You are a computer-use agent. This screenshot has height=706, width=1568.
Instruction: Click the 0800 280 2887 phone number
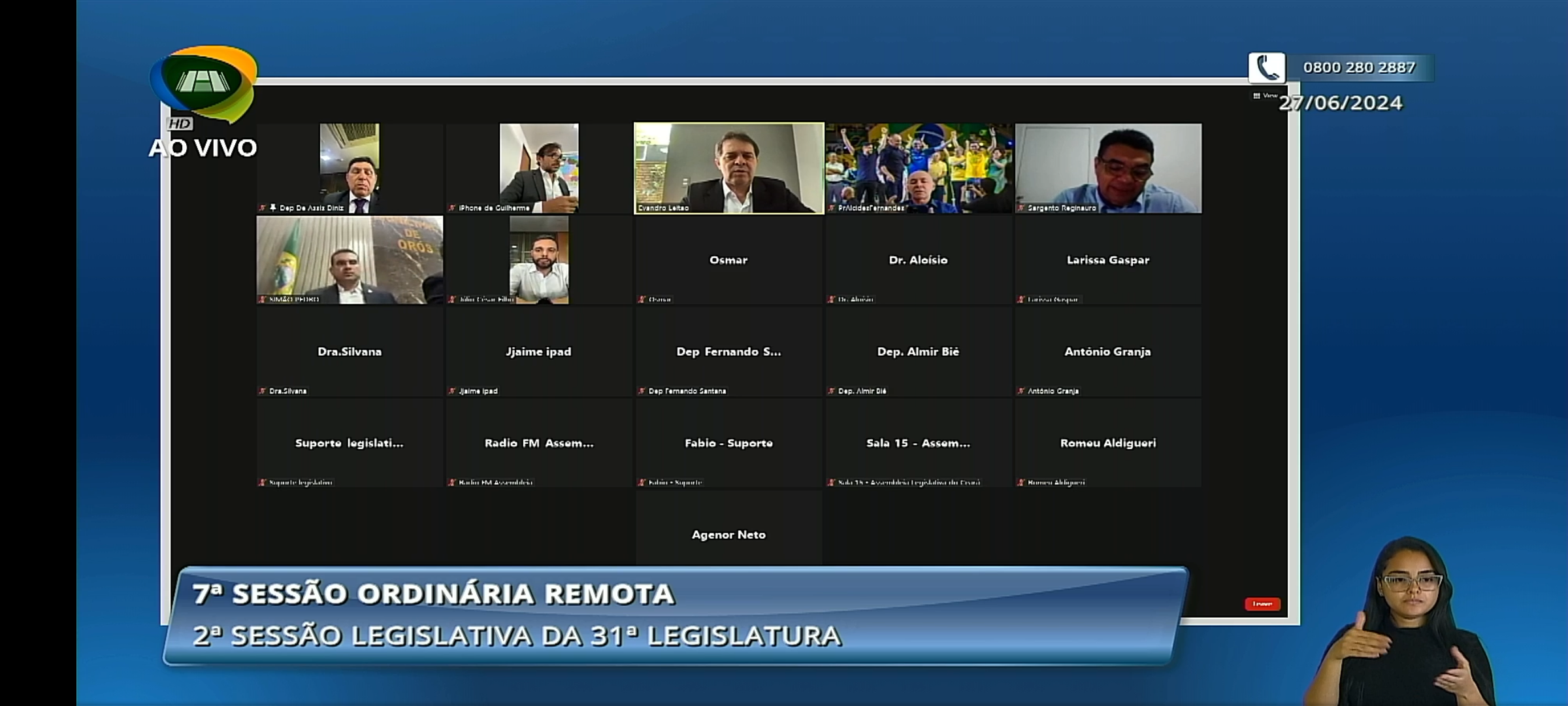[1359, 67]
